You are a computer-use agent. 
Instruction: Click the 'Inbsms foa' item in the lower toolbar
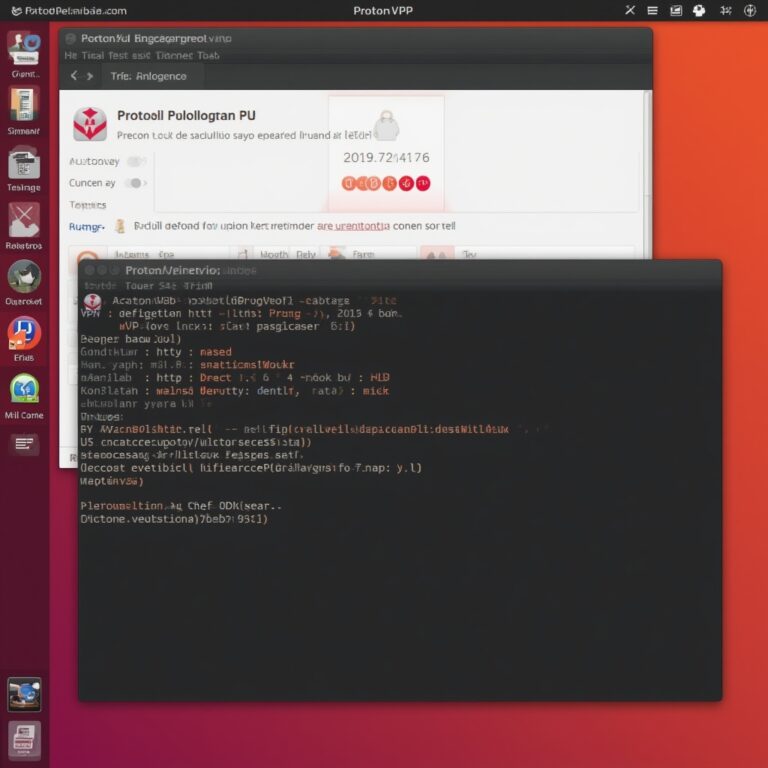(144, 255)
